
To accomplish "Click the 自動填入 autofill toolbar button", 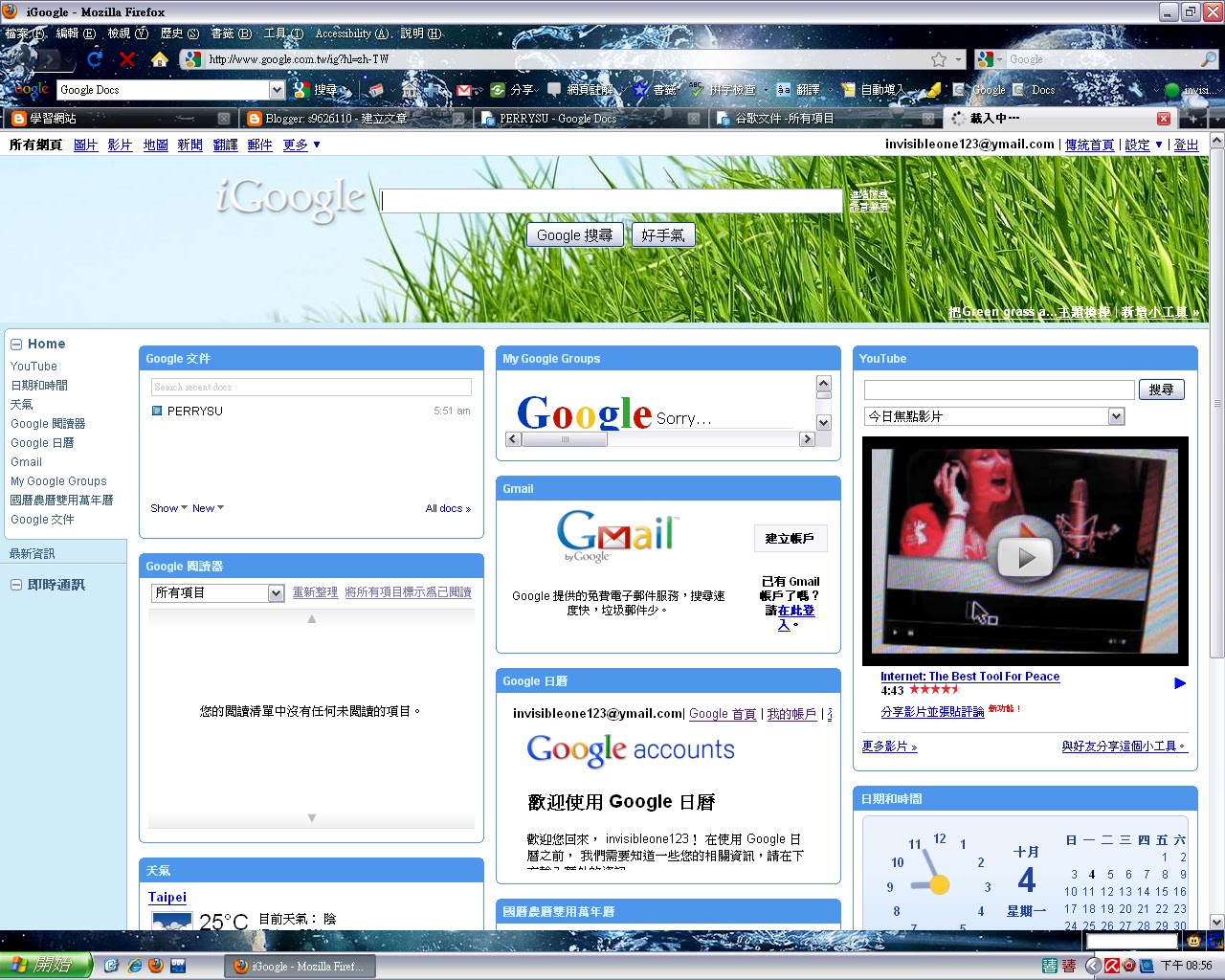I will [x=873, y=90].
